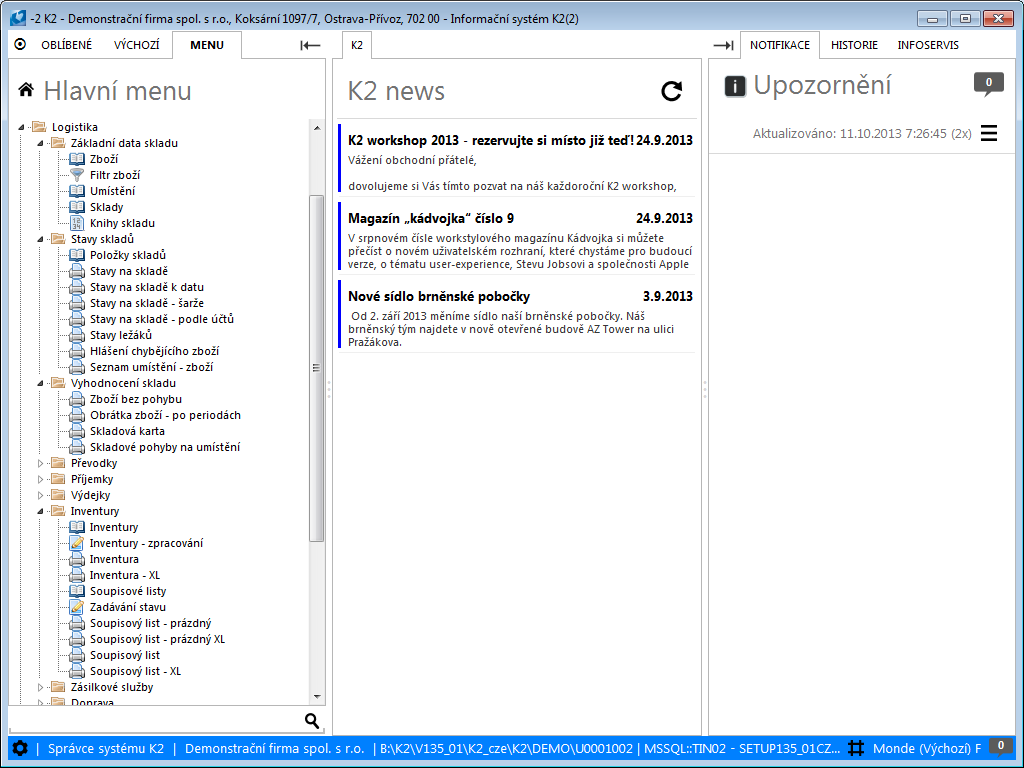Click the book icon next to Zboží
The height and width of the screenshot is (768, 1024).
click(x=77, y=159)
